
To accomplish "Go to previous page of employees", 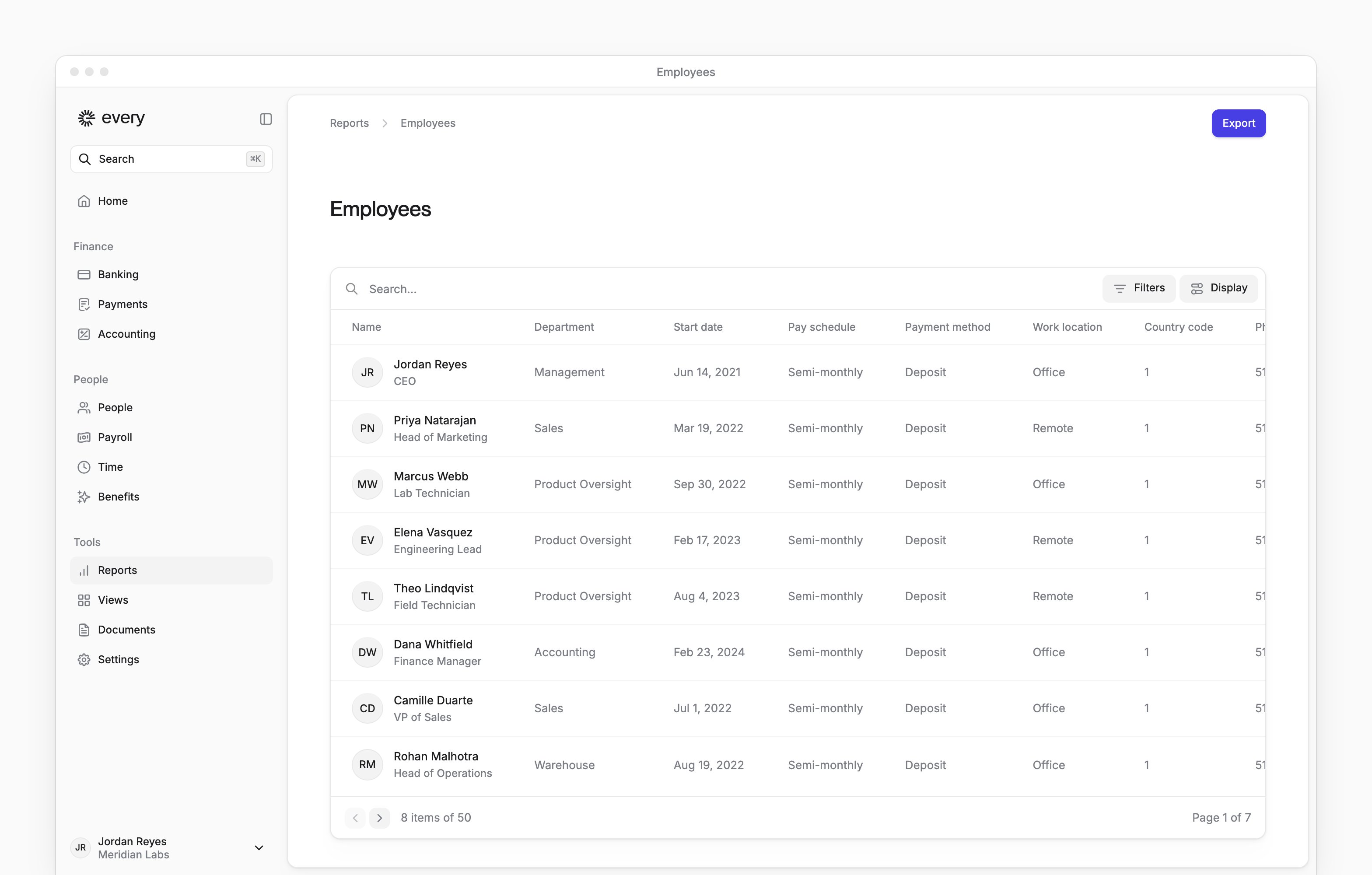I will (x=355, y=817).
